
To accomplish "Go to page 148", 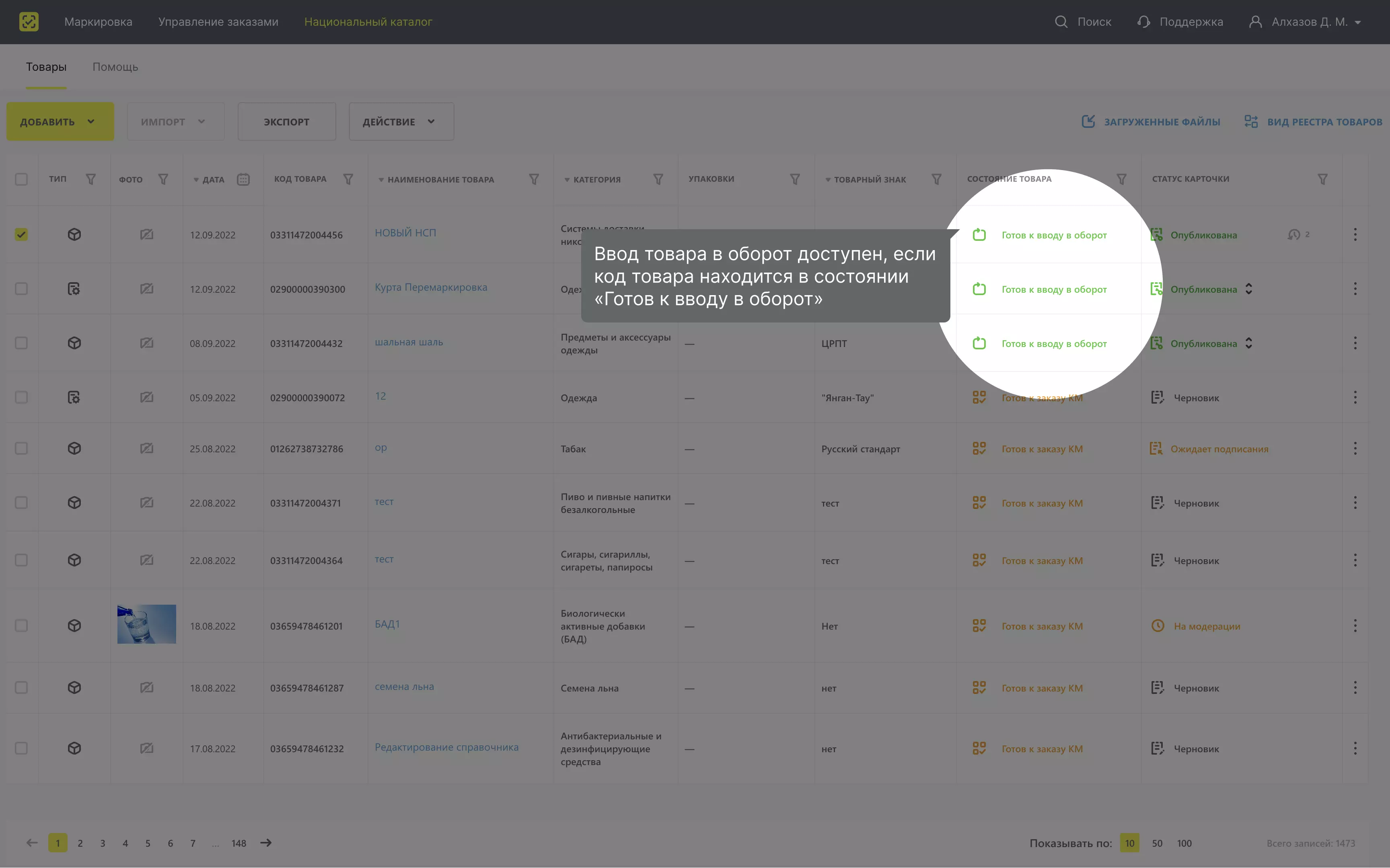I will coord(239,843).
